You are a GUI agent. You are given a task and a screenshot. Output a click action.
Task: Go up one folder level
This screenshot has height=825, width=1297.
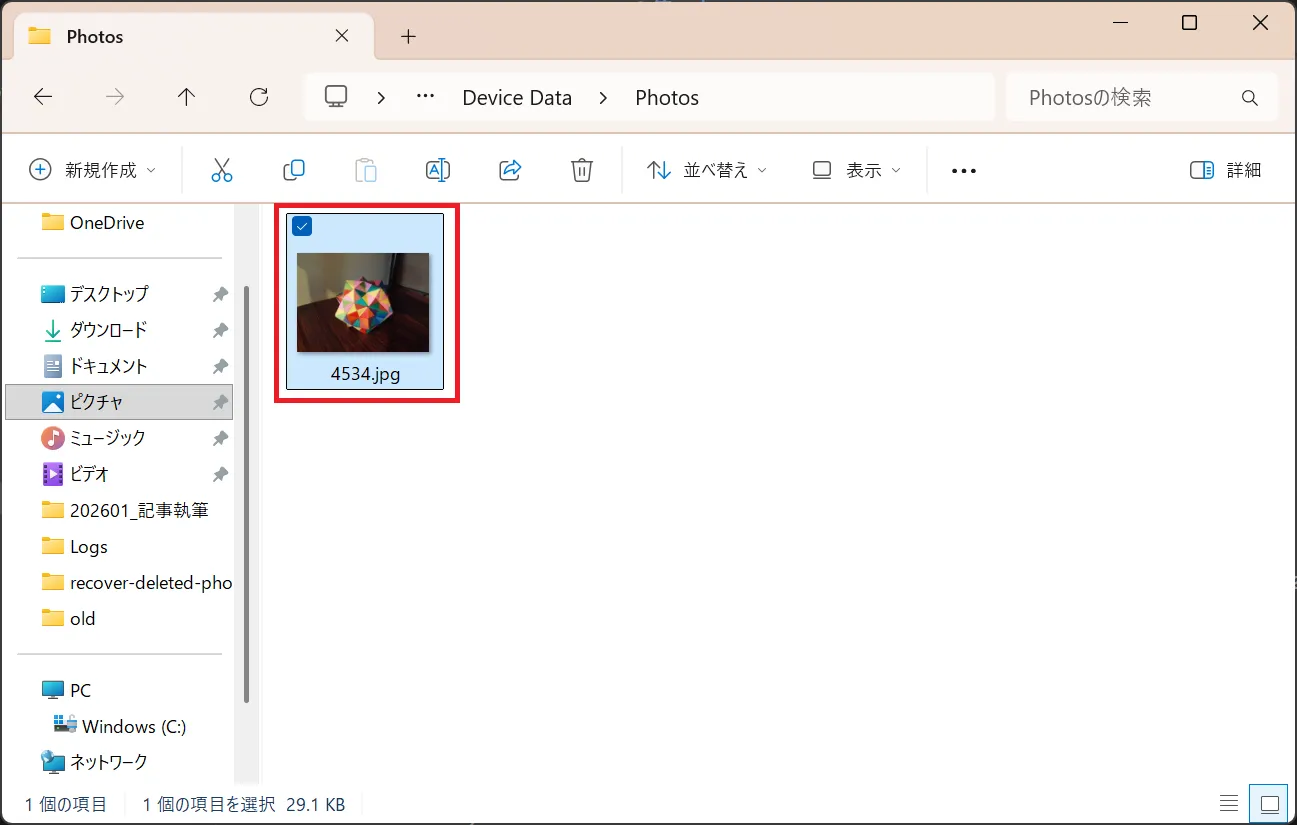pyautogui.click(x=186, y=97)
